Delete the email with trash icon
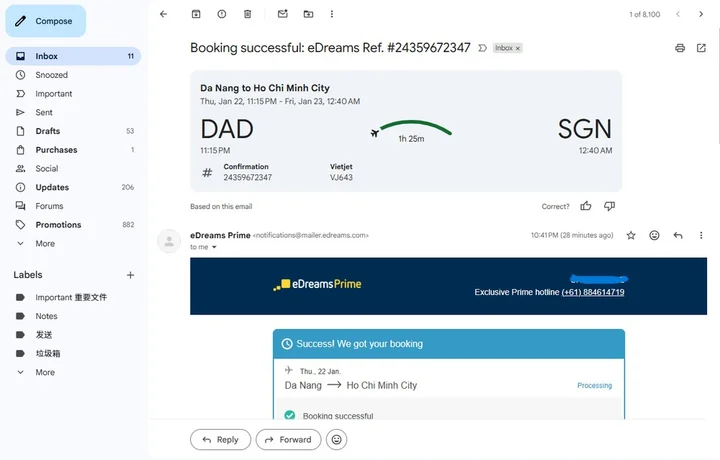Viewport: 720px width, 460px height. tap(247, 14)
